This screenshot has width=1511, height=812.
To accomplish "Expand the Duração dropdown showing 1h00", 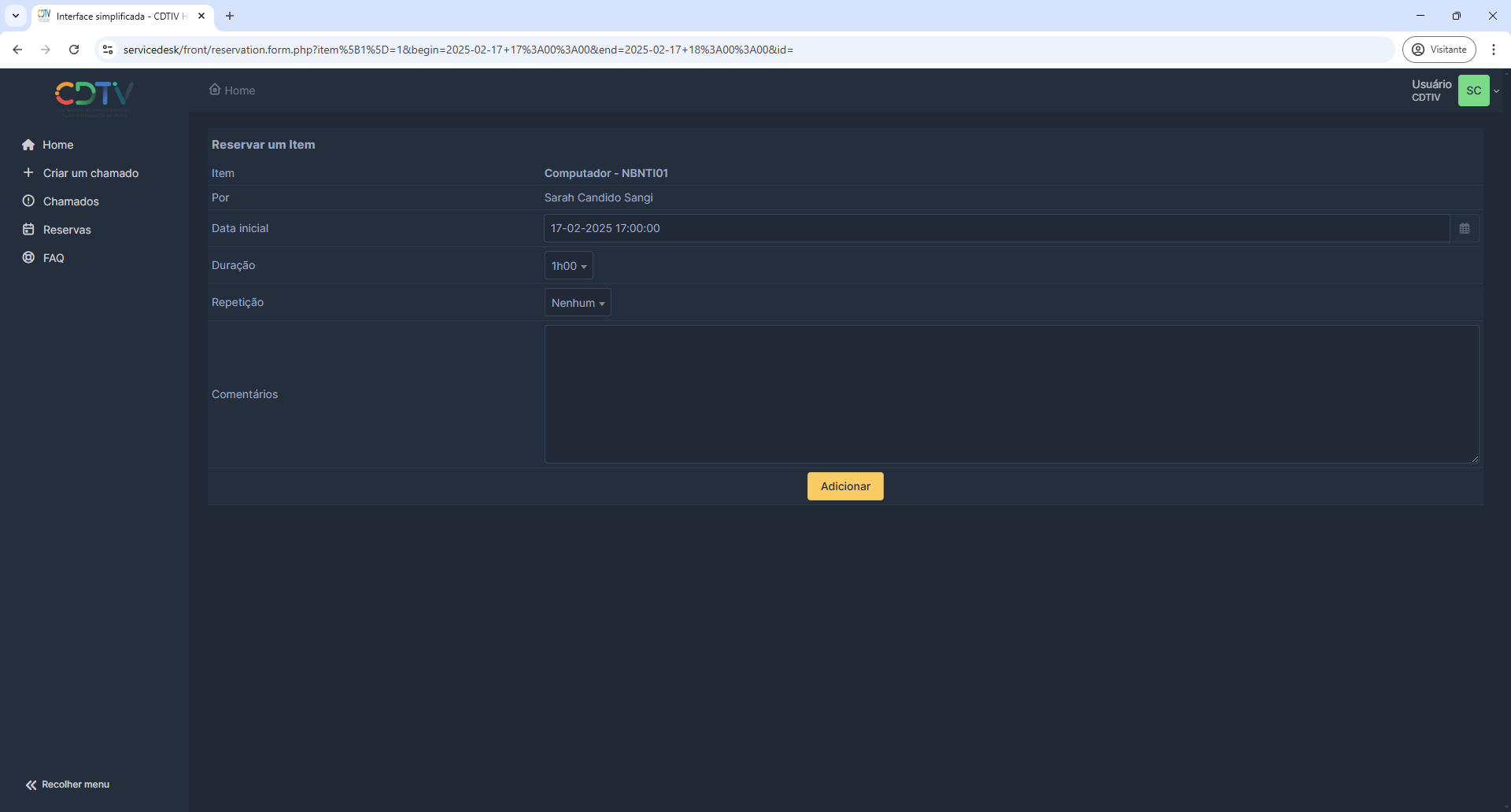I will [x=568, y=266].
